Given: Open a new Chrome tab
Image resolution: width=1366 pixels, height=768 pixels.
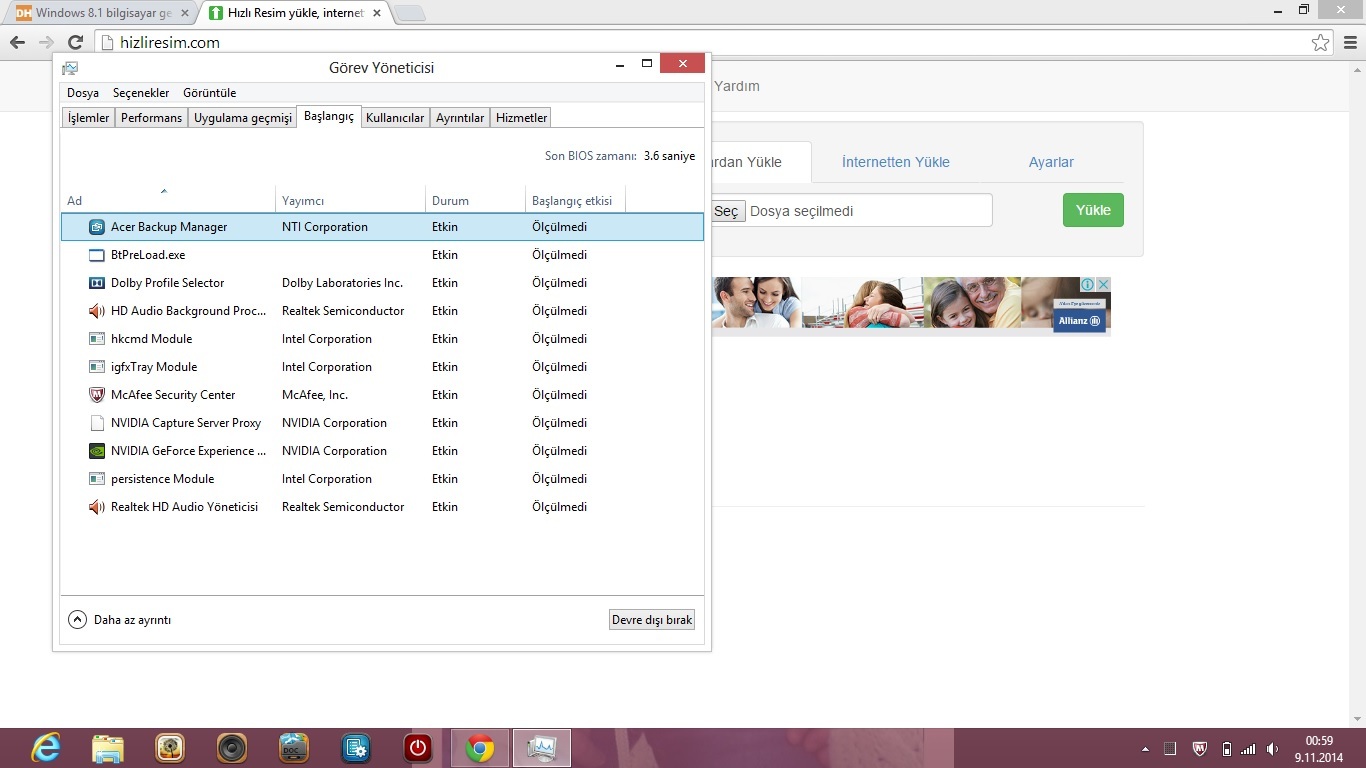Looking at the screenshot, I should tap(410, 13).
